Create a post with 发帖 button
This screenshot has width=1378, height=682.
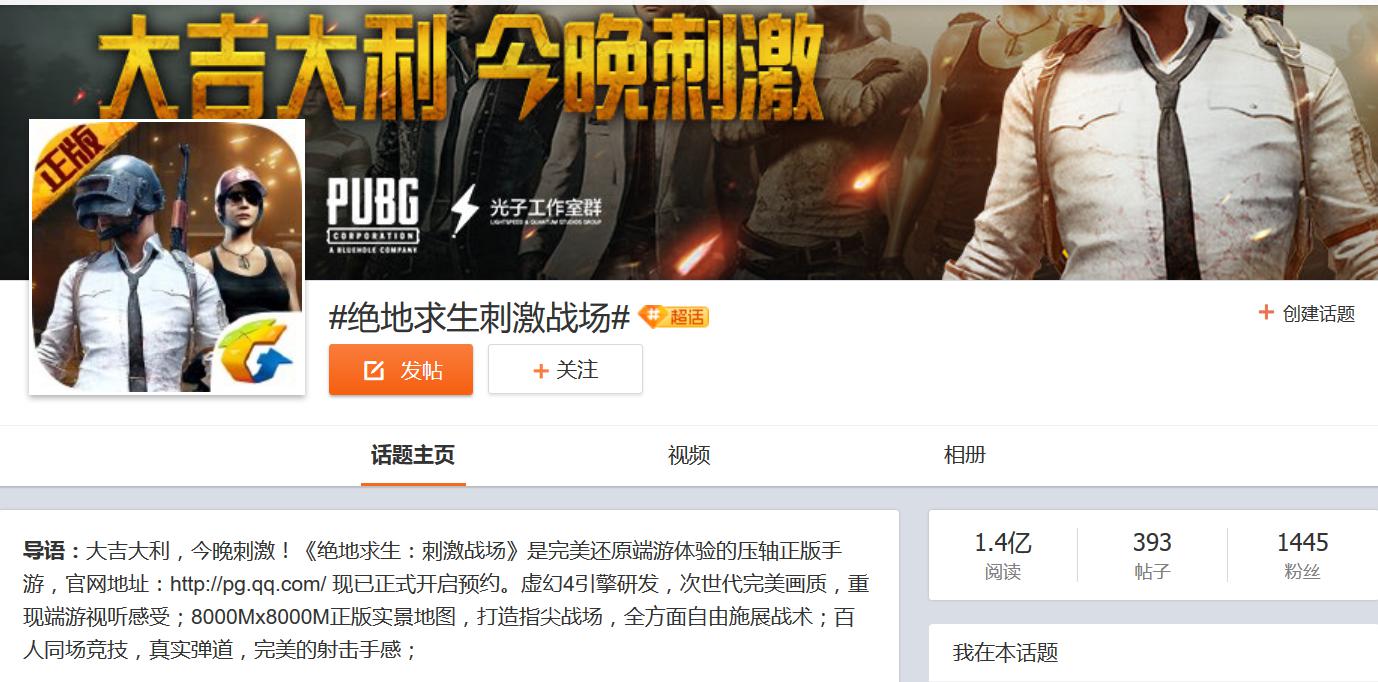[401, 370]
